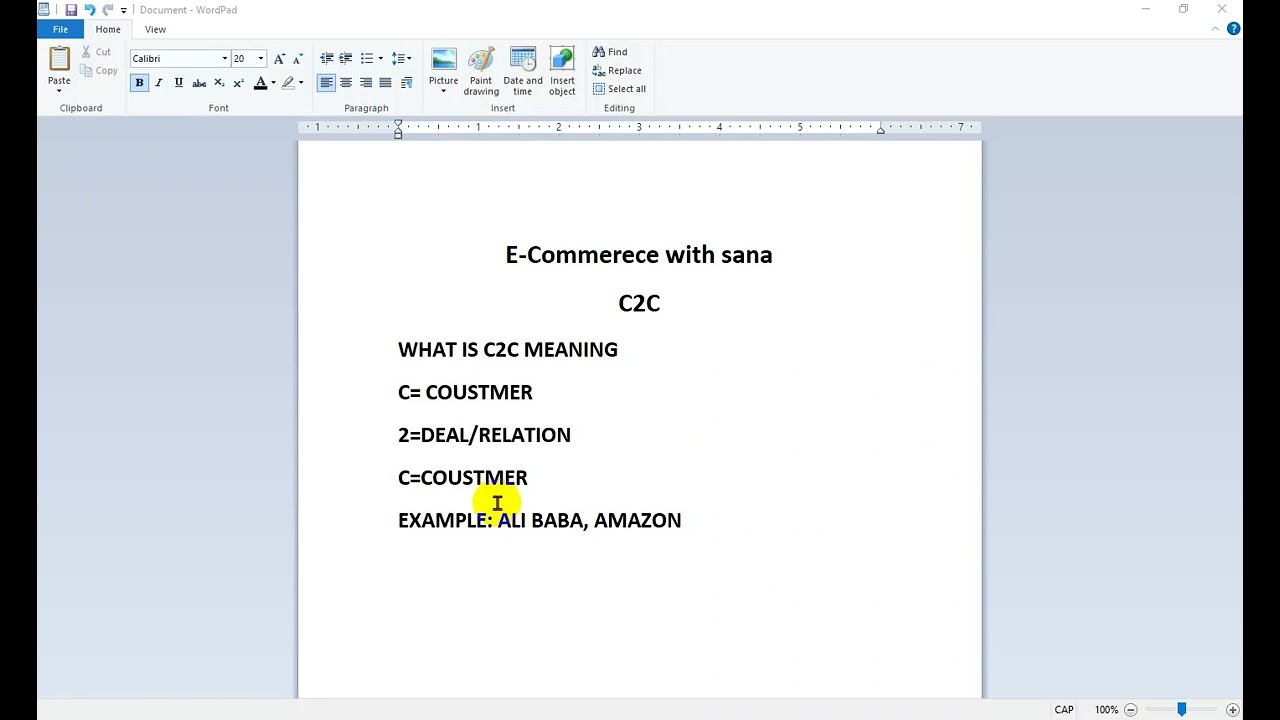
Task: Apply the text highlight color marker
Action: point(288,83)
